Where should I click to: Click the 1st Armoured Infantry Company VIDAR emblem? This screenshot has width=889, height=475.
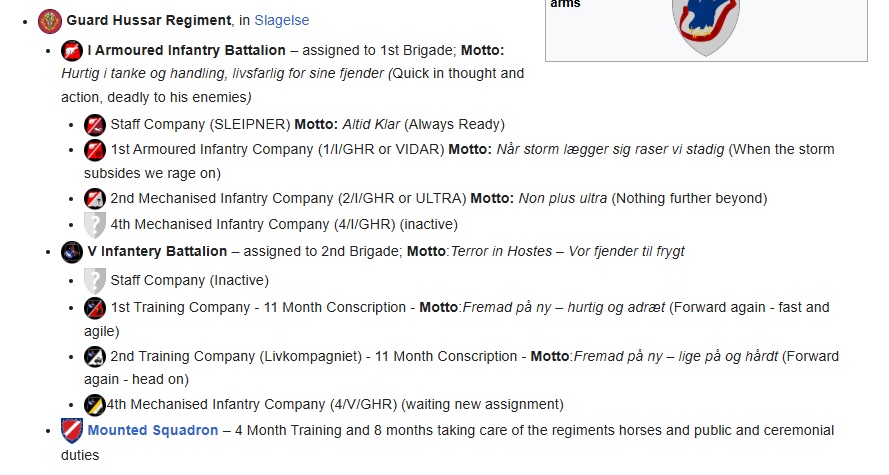click(95, 150)
